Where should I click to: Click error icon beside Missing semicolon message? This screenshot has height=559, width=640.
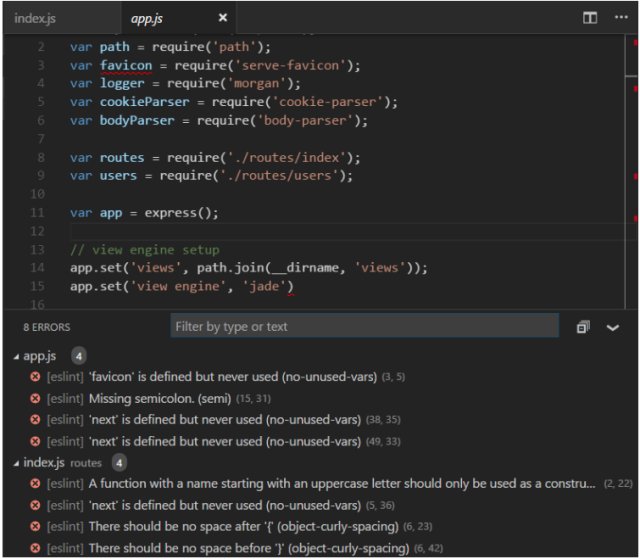[35, 398]
